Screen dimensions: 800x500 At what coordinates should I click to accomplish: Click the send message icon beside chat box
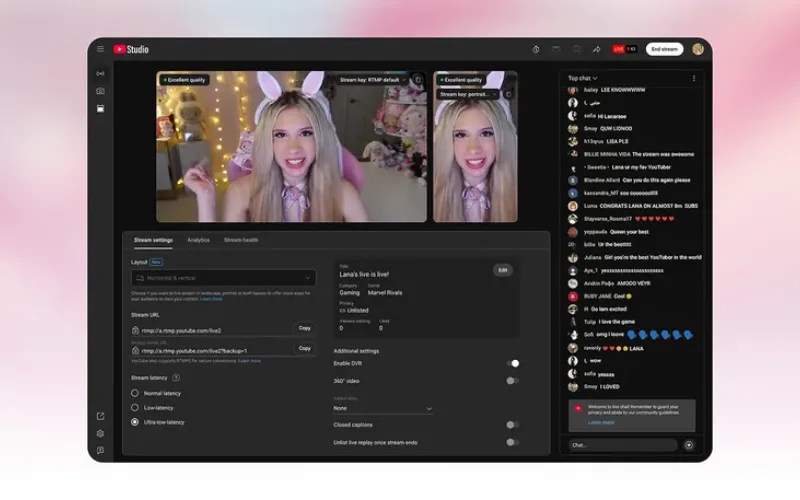click(688, 444)
